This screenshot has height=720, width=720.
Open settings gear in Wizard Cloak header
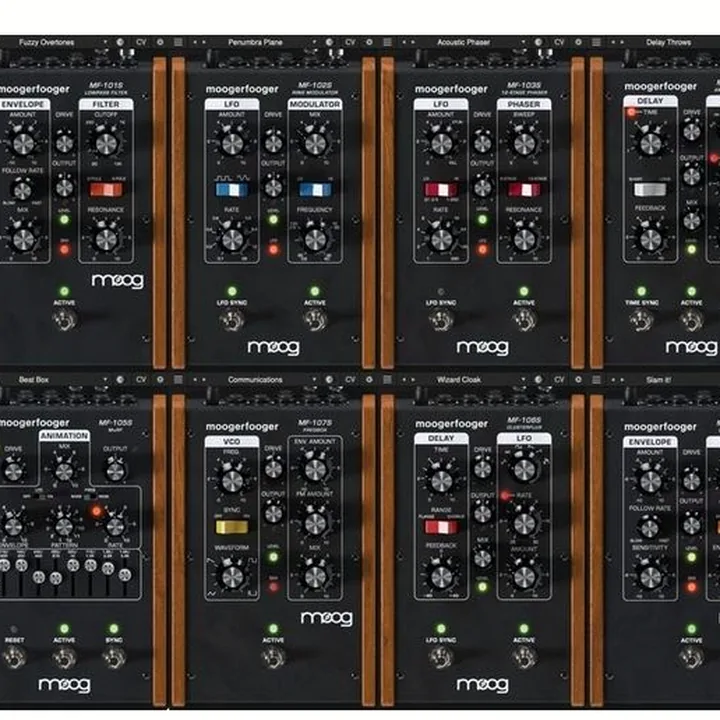point(579,380)
